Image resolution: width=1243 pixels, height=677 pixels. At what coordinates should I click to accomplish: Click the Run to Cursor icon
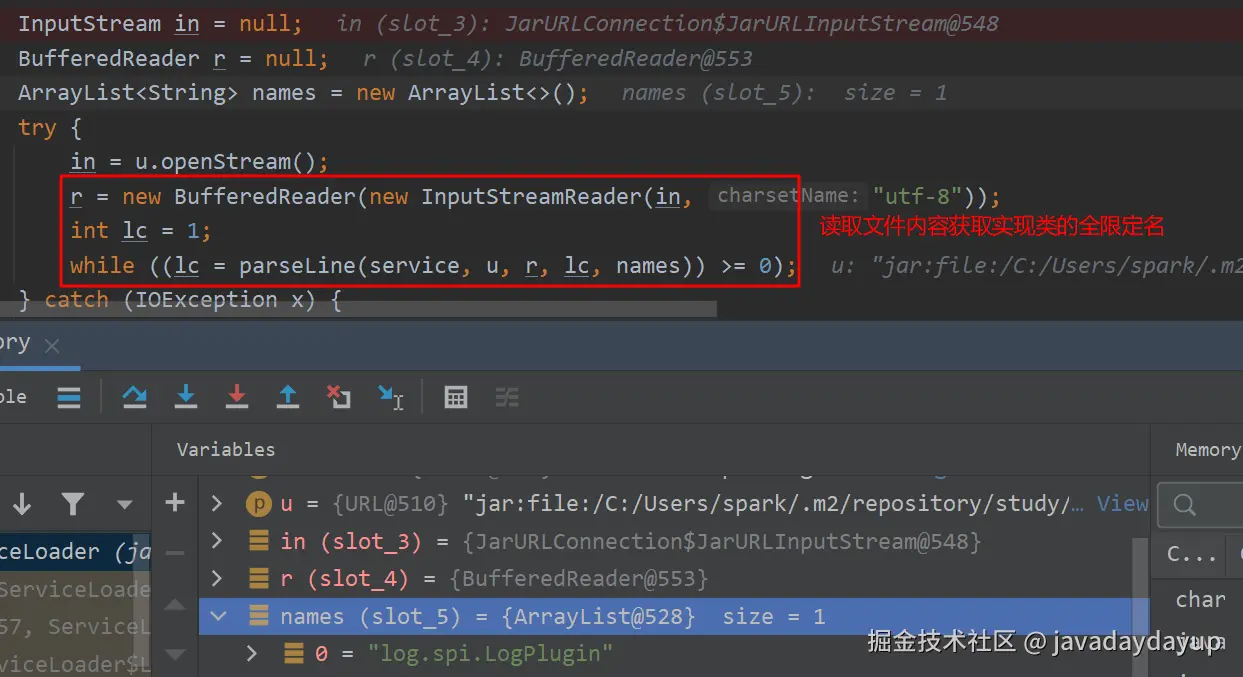point(391,397)
